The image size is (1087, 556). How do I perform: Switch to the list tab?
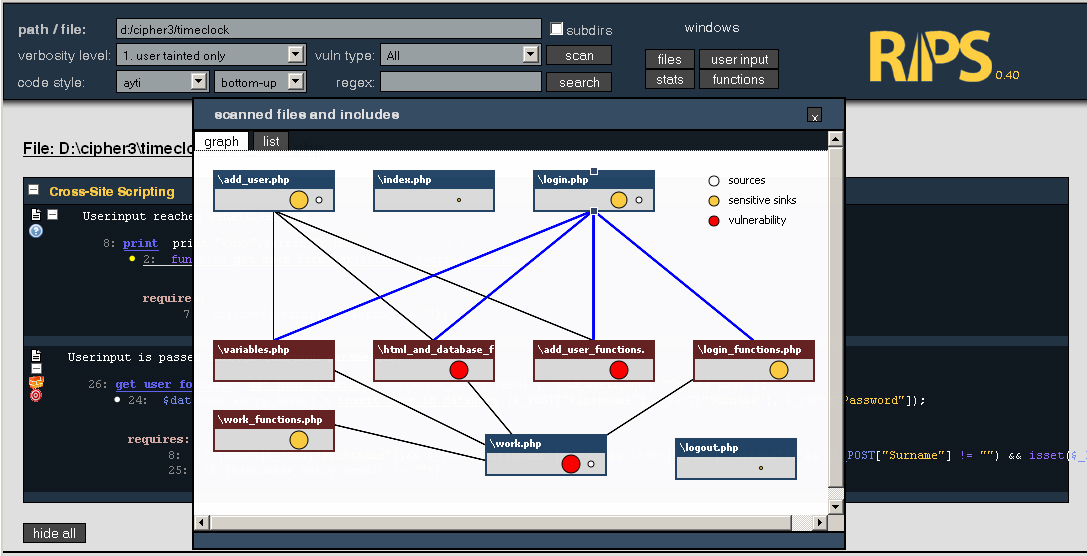tap(271, 141)
